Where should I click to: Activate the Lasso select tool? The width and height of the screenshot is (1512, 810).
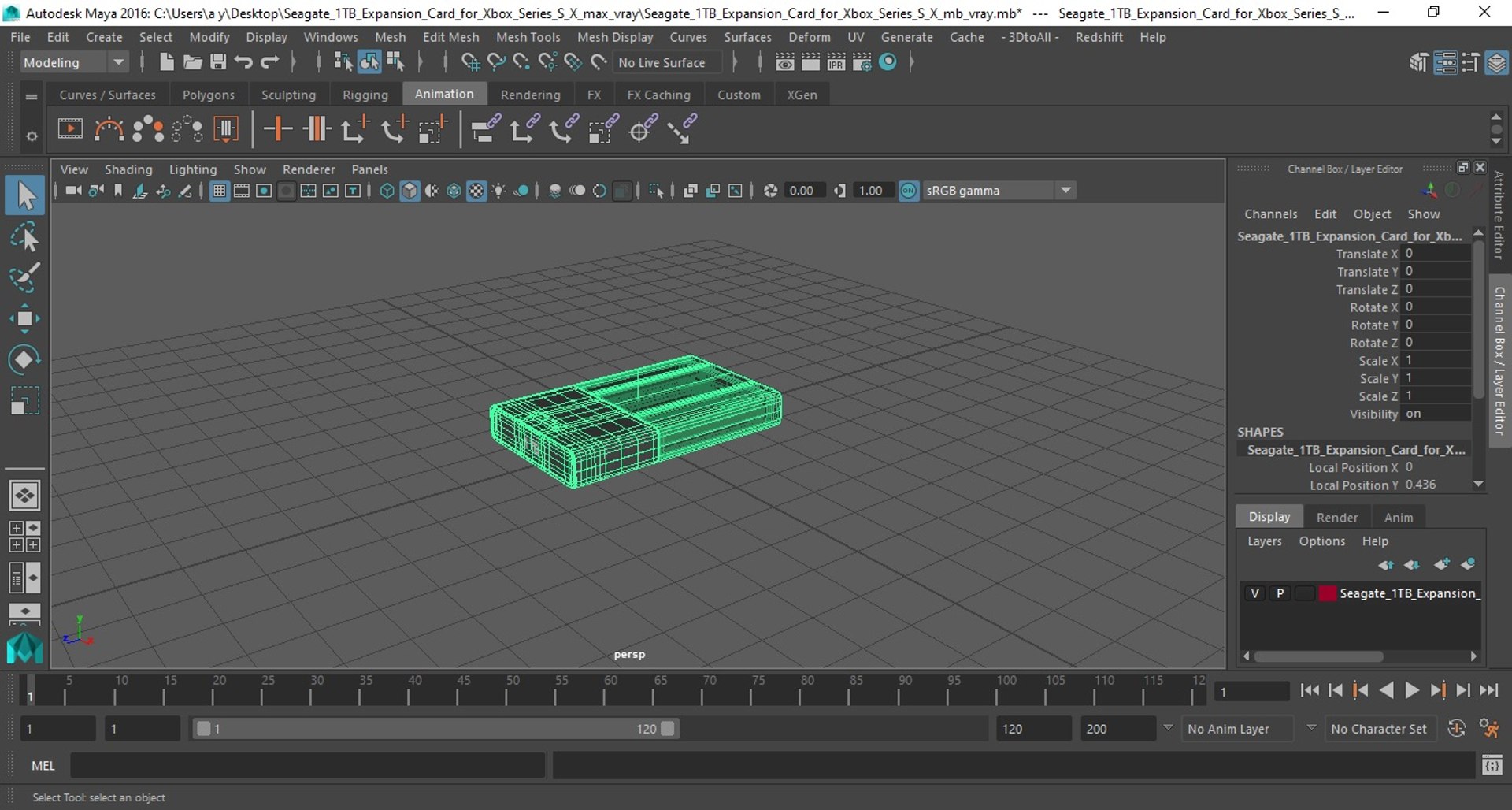[24, 237]
